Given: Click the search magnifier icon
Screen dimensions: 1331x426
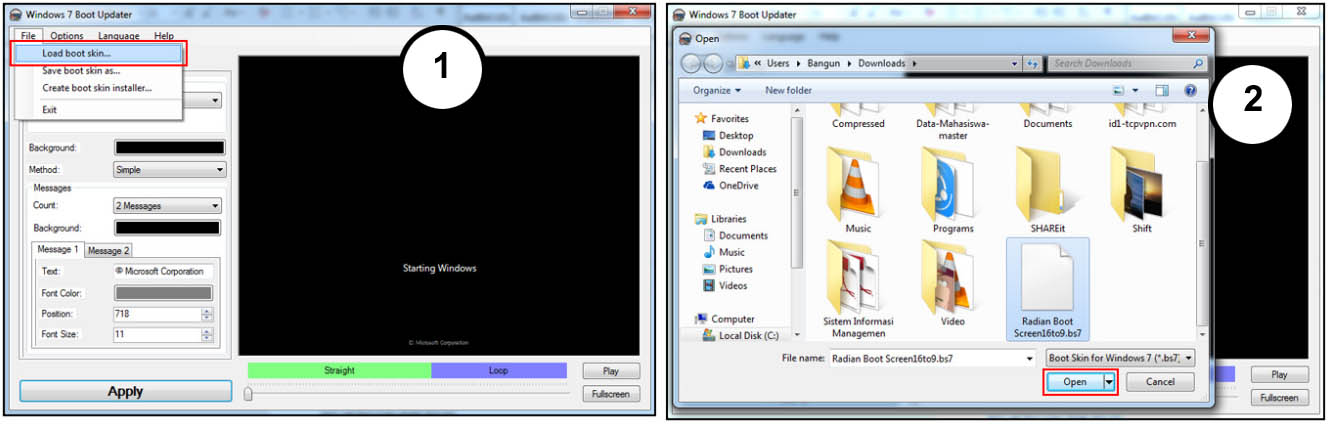Looking at the screenshot, I should click(x=1198, y=63).
